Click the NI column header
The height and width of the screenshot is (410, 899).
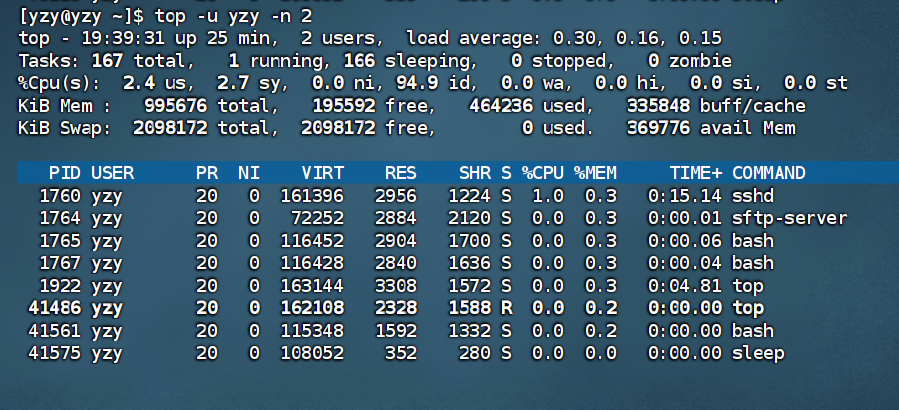point(249,173)
